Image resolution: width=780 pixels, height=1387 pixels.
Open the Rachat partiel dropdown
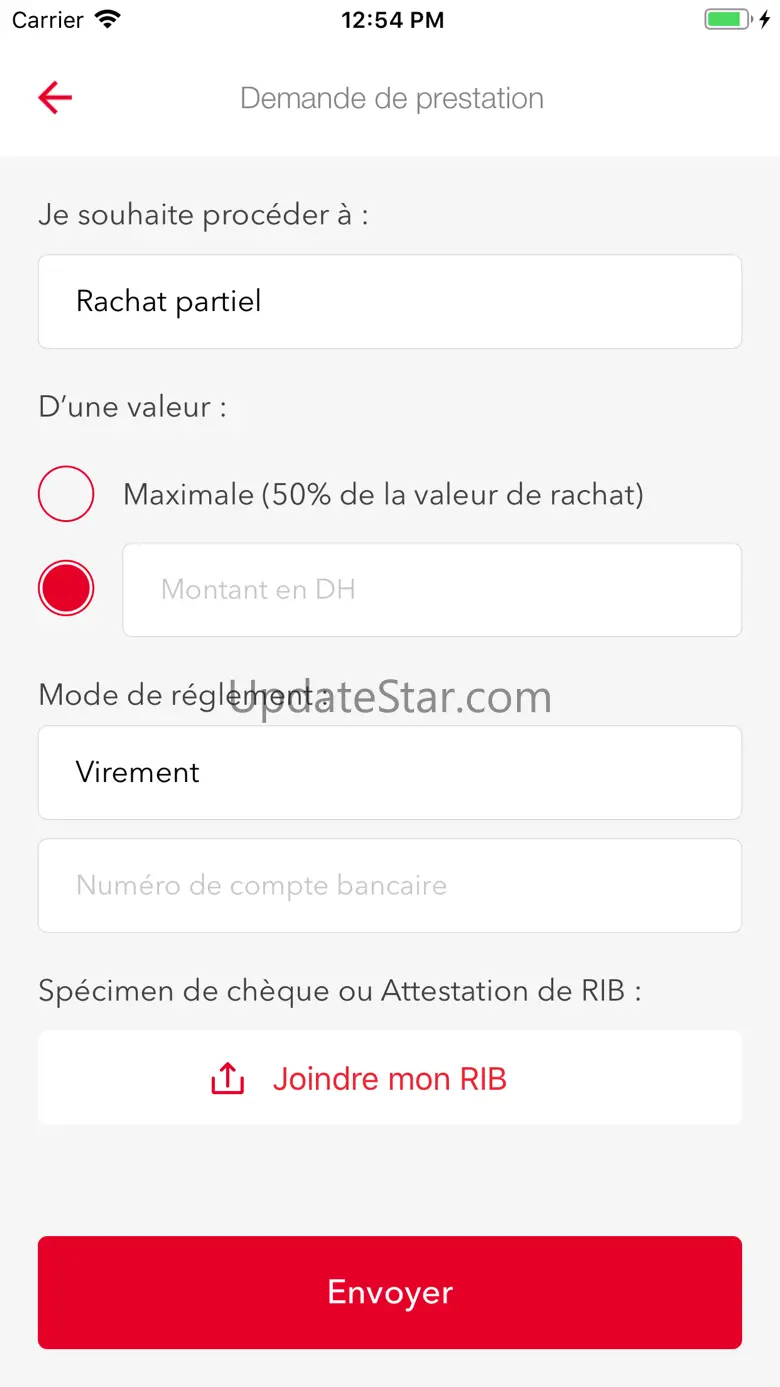pyautogui.click(x=390, y=302)
